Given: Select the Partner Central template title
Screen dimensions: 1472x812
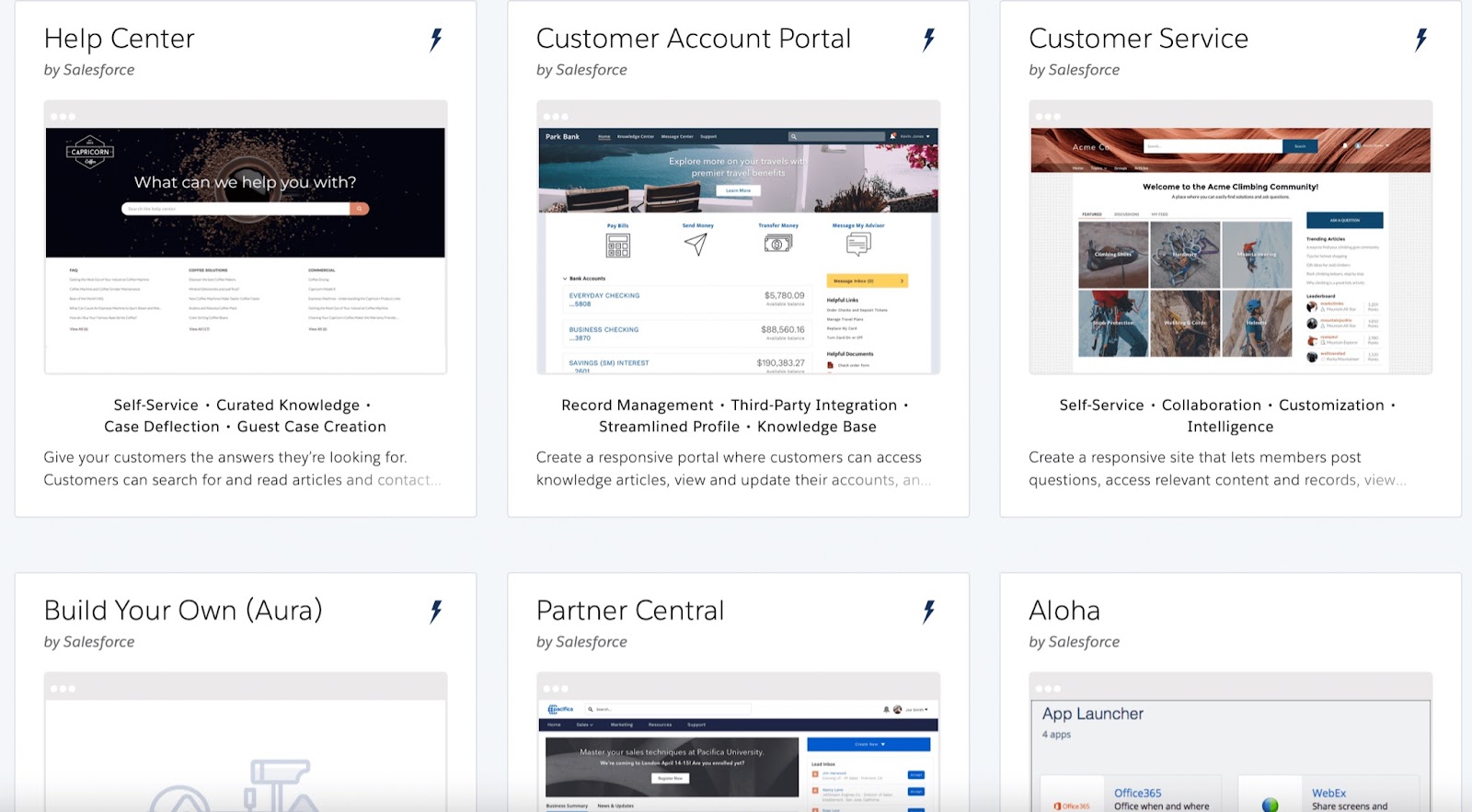Looking at the screenshot, I should coord(630,611).
